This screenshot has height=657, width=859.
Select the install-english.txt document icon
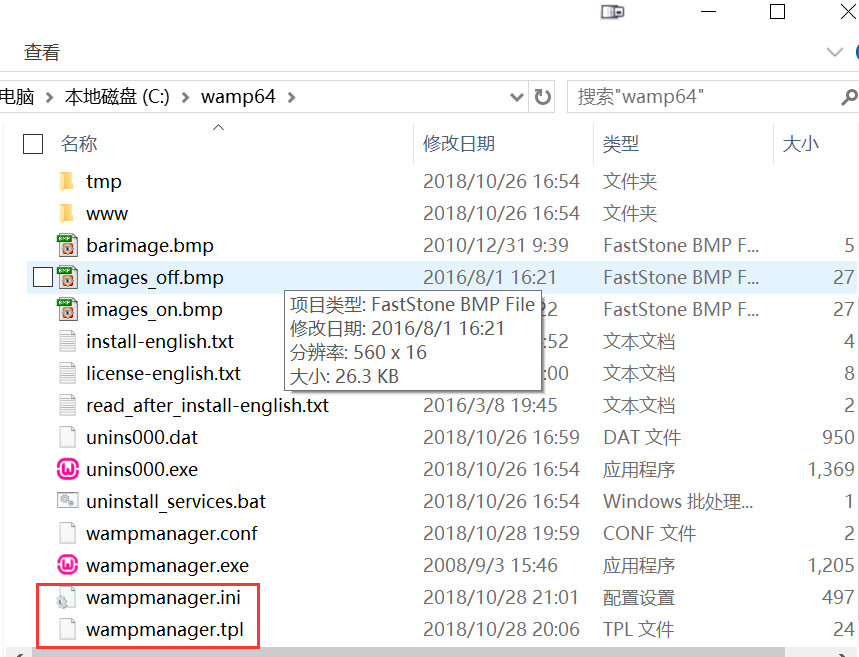[66, 341]
